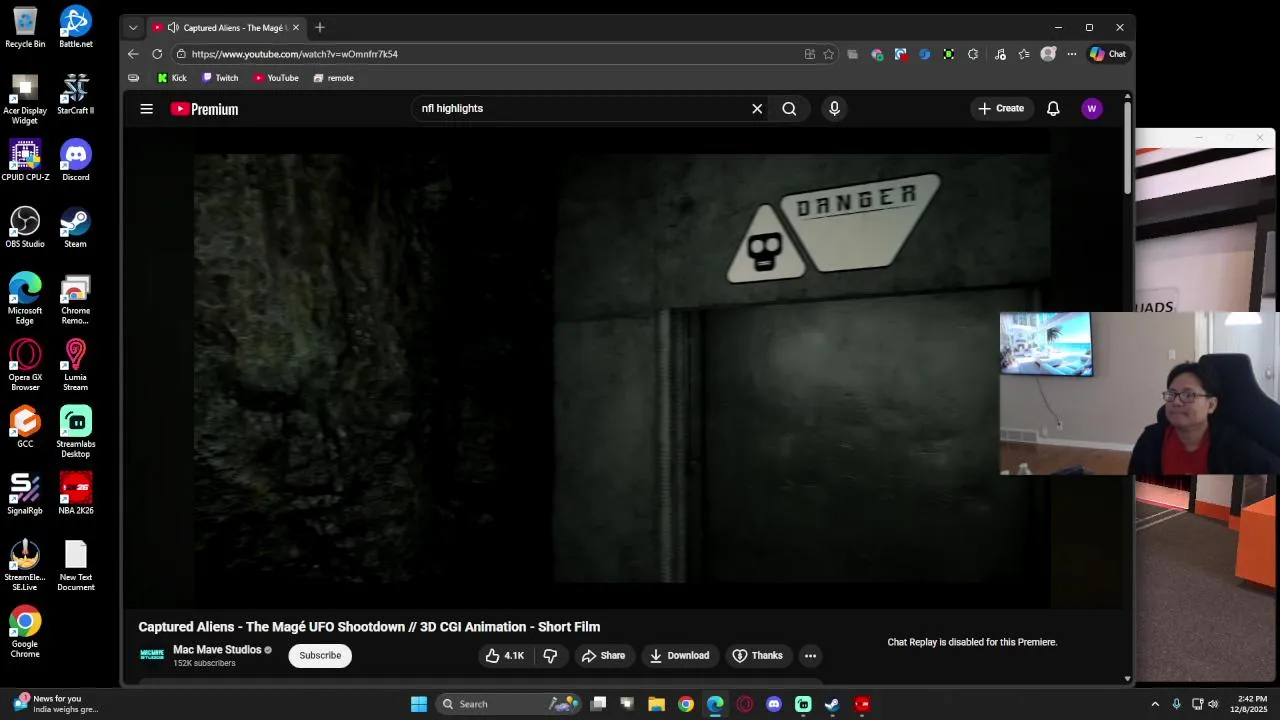Open the purple 'W' account avatar
The height and width of the screenshot is (720, 1280).
(1091, 109)
